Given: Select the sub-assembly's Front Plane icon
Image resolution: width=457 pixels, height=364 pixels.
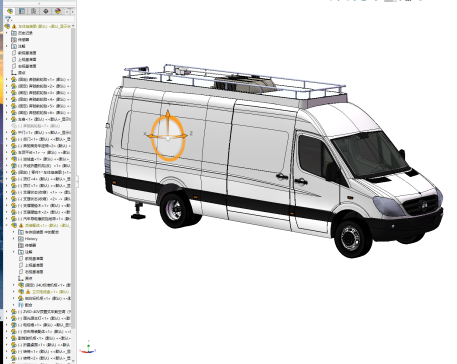Looking at the screenshot, I should (x=21, y=258).
